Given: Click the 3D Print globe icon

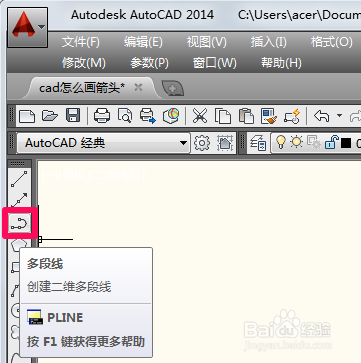Looking at the screenshot, I should pos(171,116).
